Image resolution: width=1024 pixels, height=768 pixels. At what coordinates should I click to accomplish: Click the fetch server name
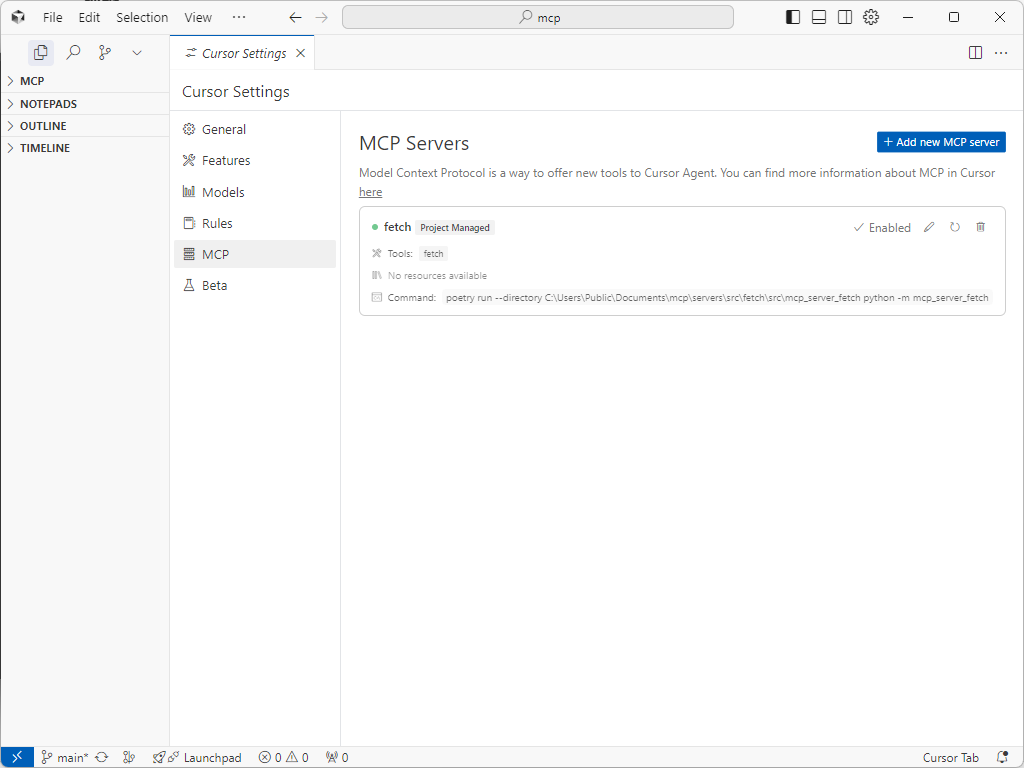pyautogui.click(x=397, y=227)
